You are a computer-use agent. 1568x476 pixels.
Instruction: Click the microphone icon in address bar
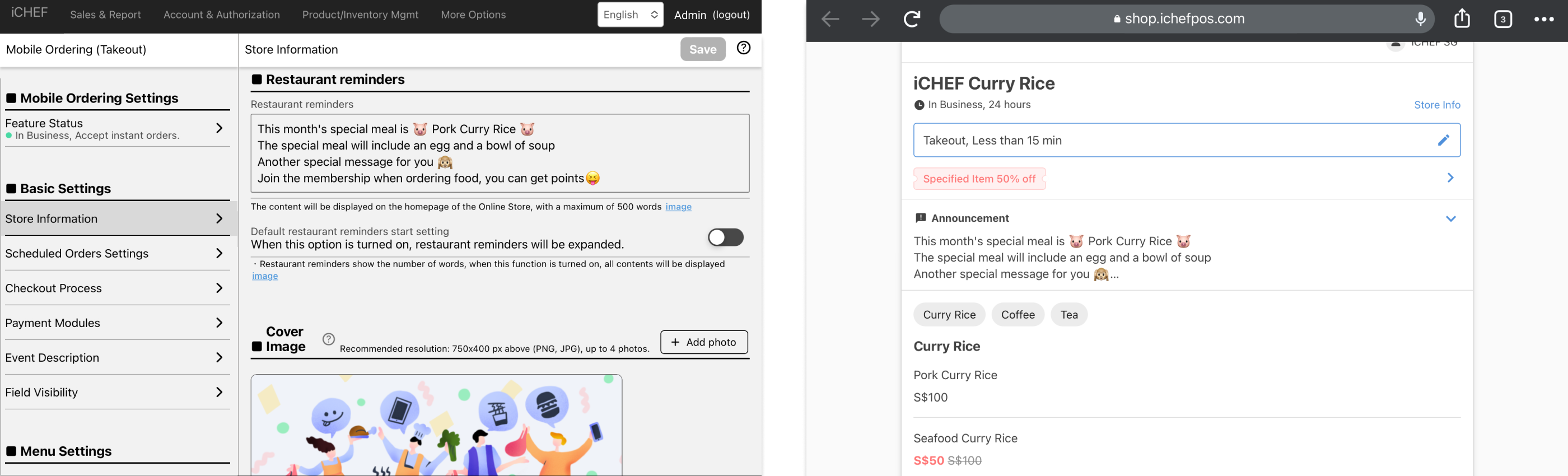[x=1420, y=20]
